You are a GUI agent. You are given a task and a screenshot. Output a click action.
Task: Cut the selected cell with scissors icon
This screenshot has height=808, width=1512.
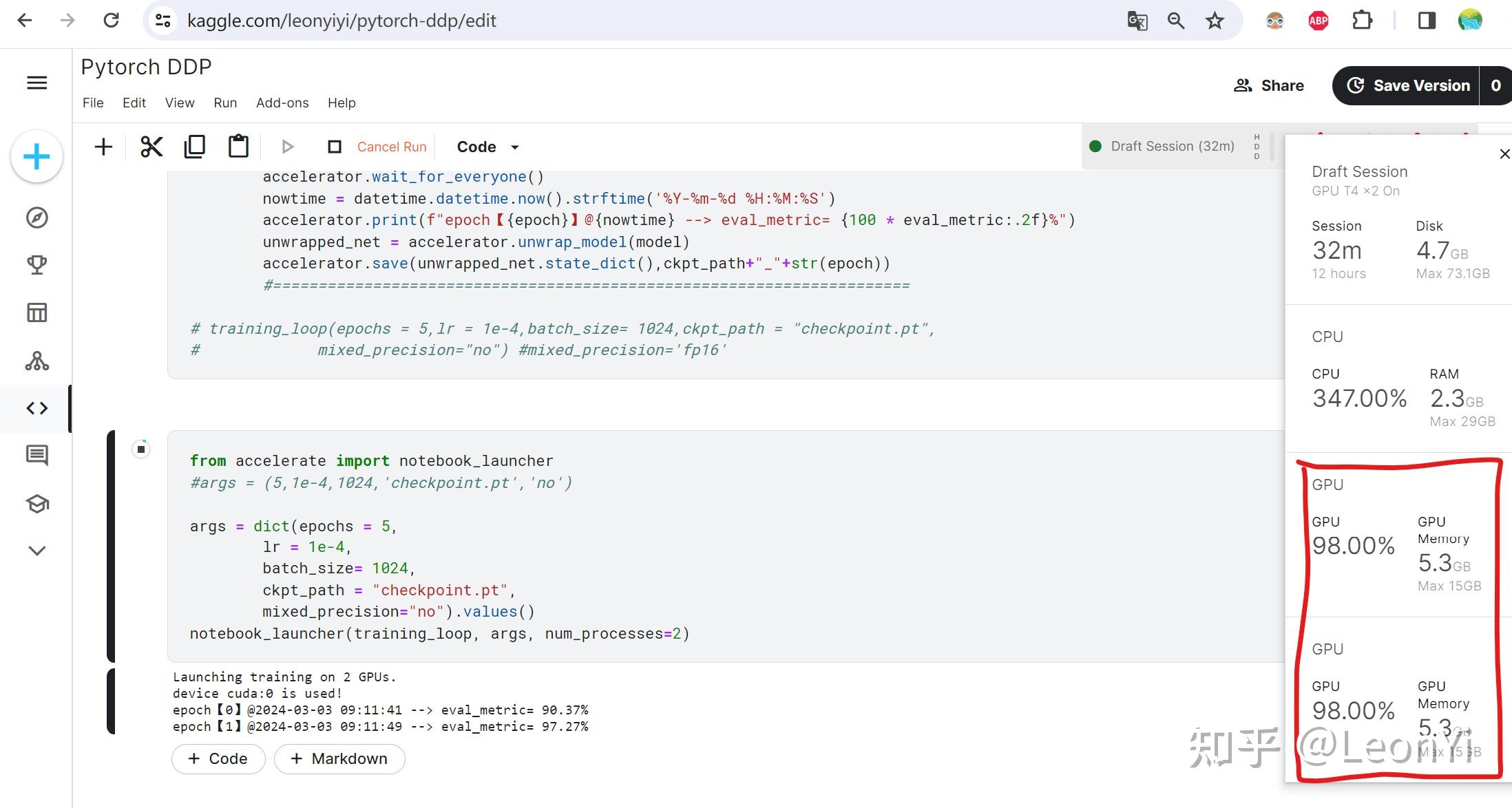151,147
